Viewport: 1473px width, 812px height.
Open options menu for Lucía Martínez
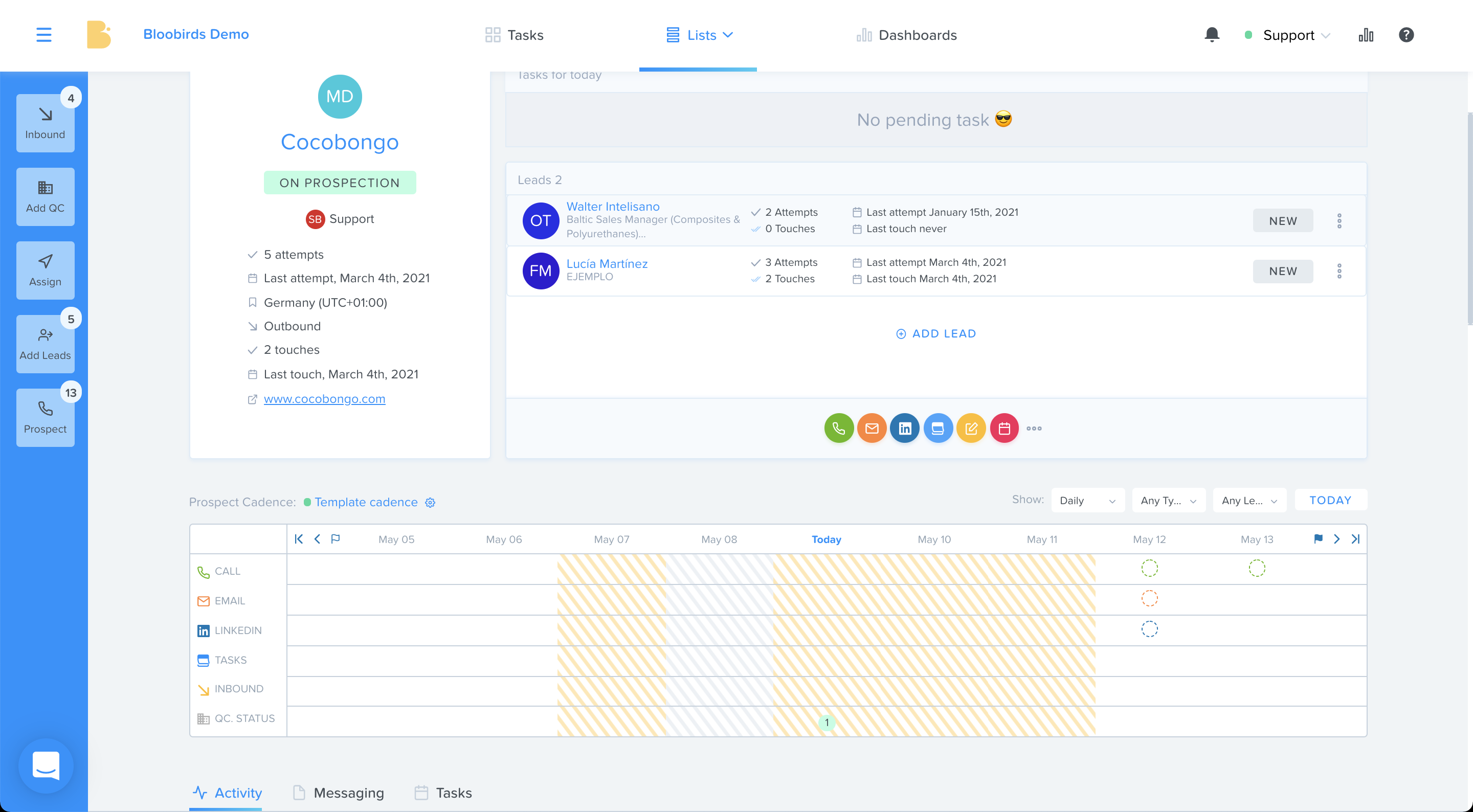(1339, 271)
